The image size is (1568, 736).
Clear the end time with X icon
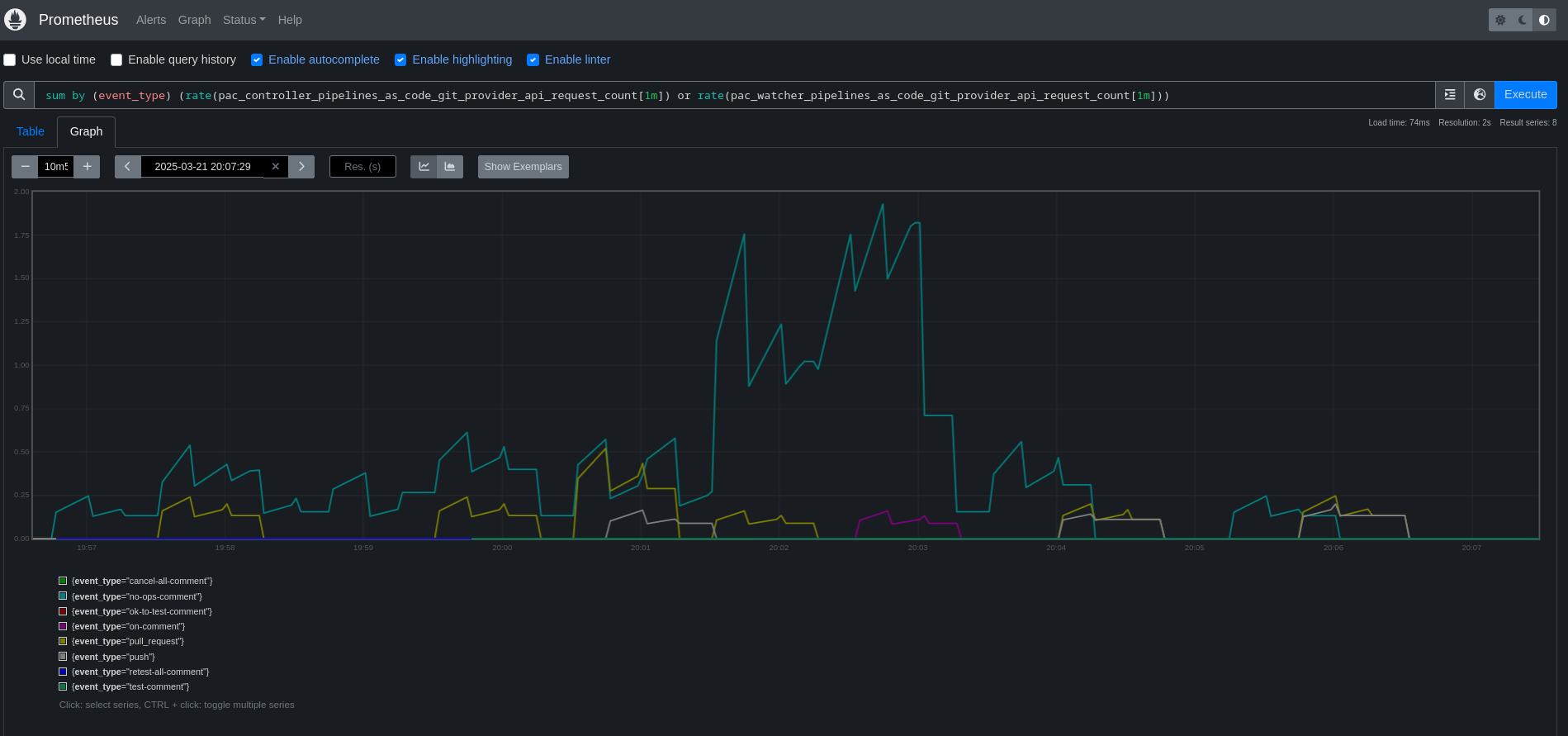coord(276,167)
